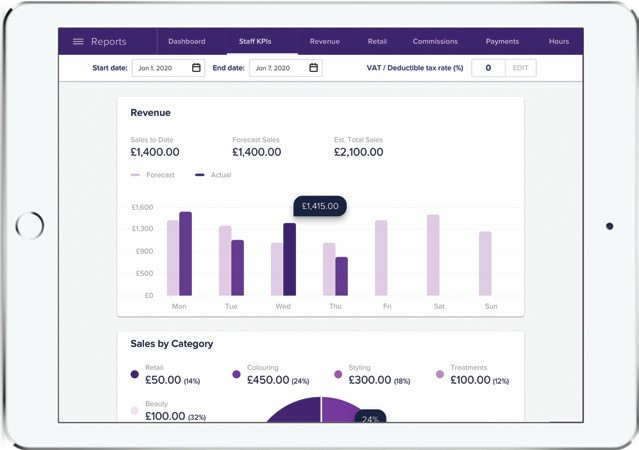Open the Hours tab
639x450 pixels.
pyautogui.click(x=559, y=42)
